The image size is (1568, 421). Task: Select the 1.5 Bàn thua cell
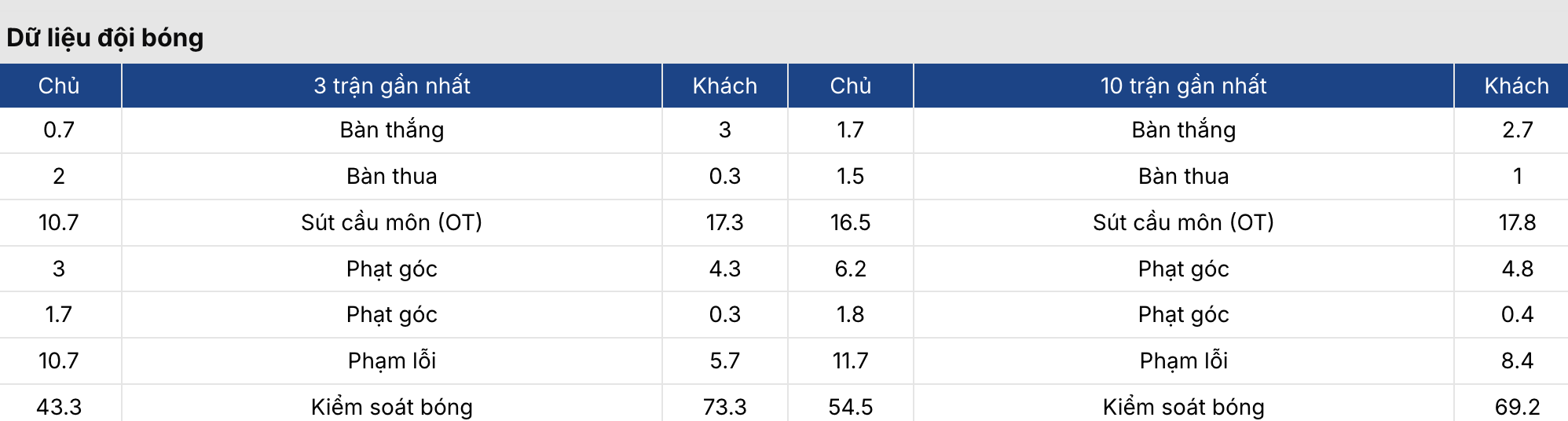coord(850,176)
